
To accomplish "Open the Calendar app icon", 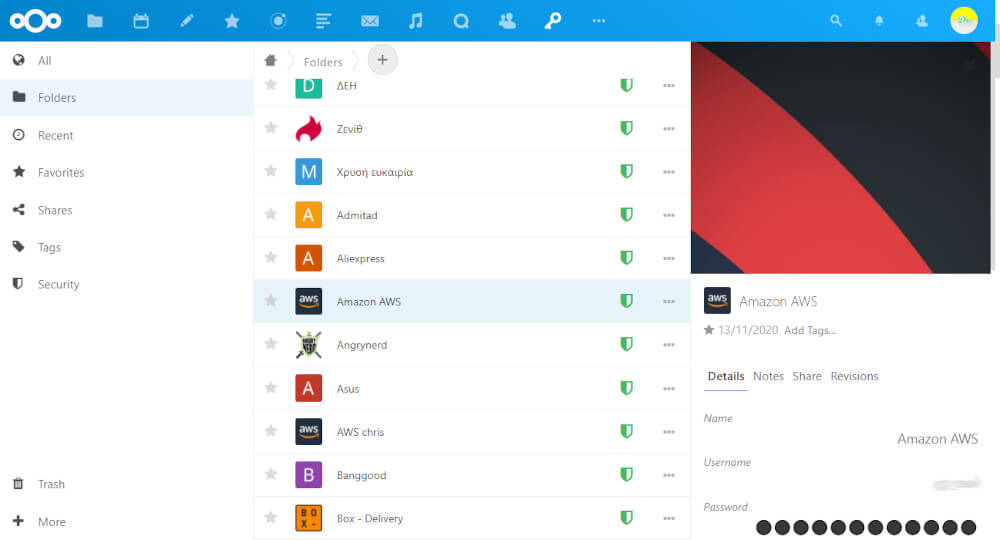I will point(141,21).
